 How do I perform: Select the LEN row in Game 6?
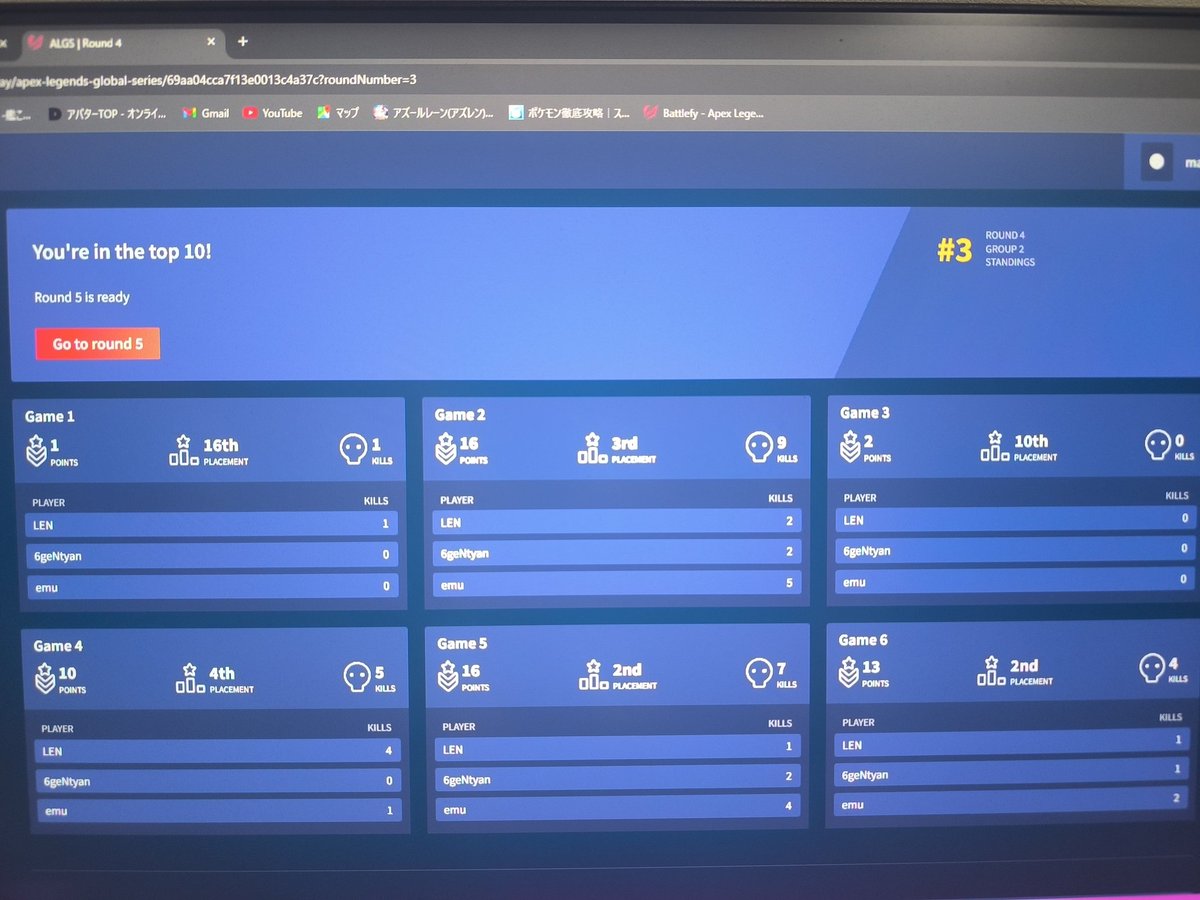(x=1012, y=744)
